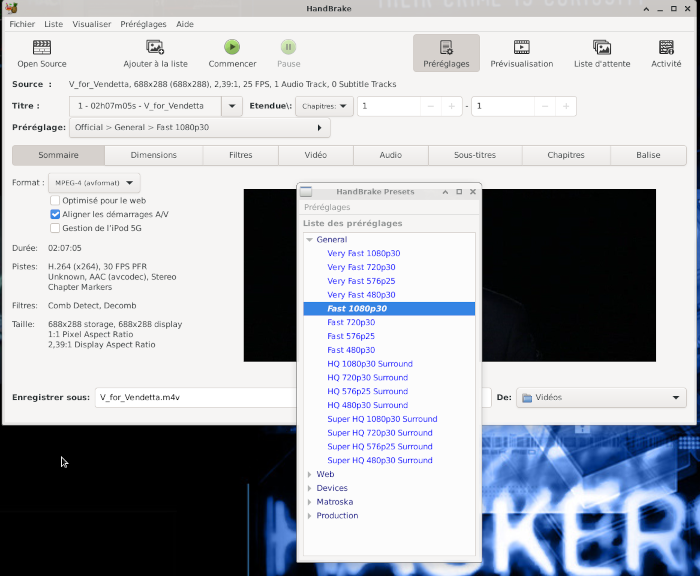This screenshot has width=700, height=576.
Task: Open the Liste d'attente queue icon
Action: [x=601, y=47]
